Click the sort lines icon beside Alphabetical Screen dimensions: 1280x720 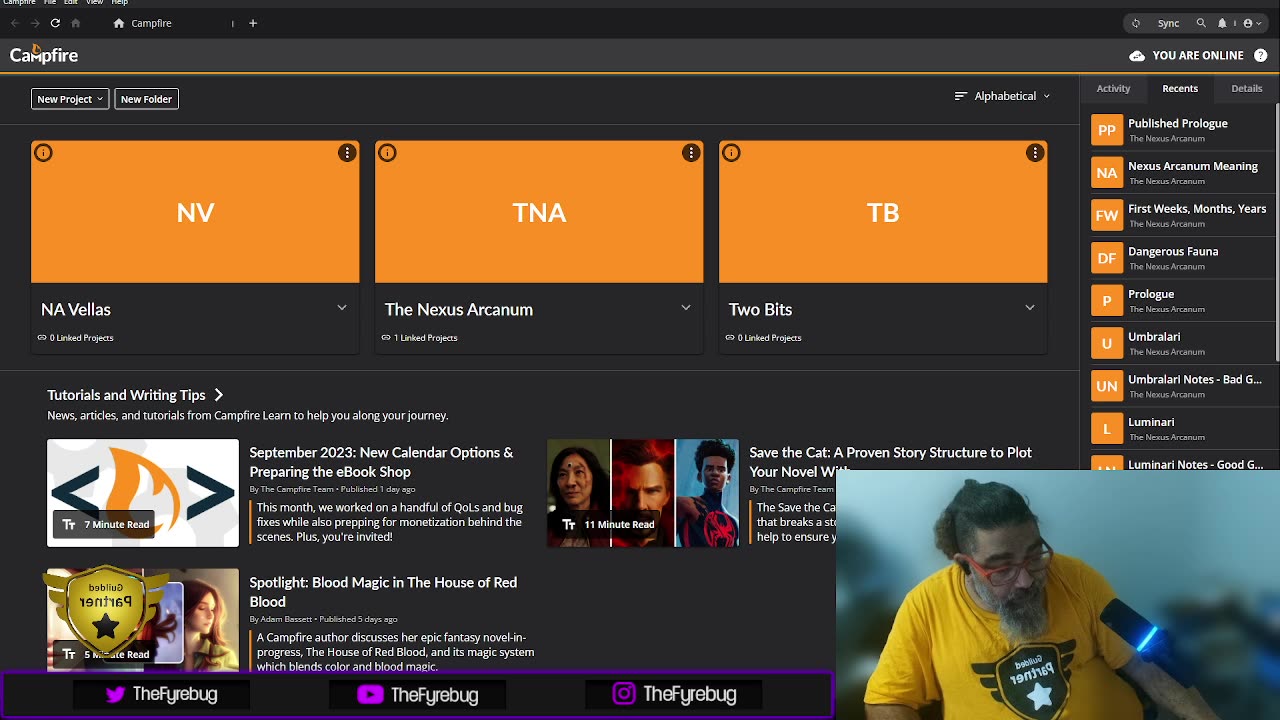point(961,96)
